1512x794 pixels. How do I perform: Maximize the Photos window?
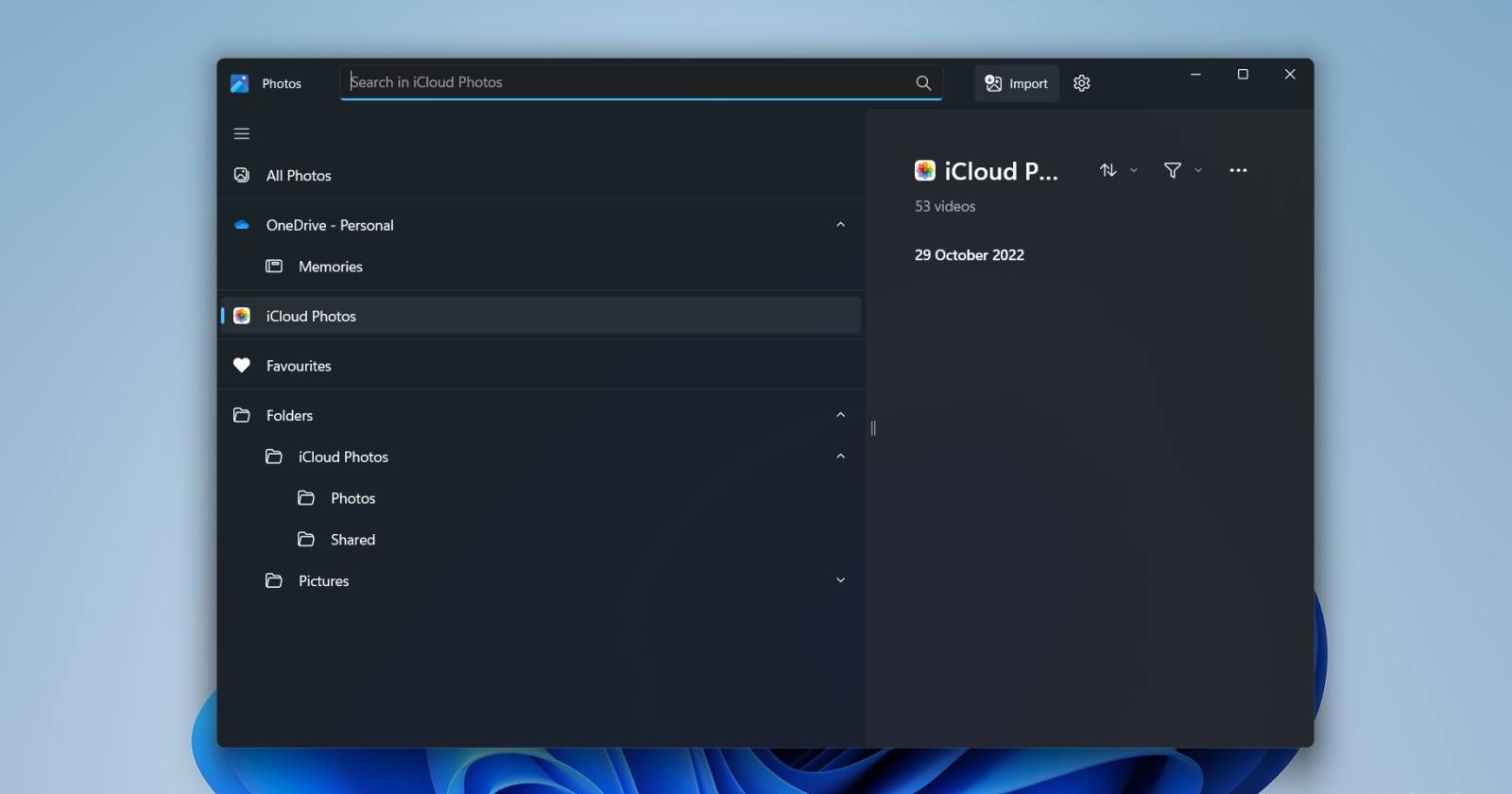pos(1243,74)
